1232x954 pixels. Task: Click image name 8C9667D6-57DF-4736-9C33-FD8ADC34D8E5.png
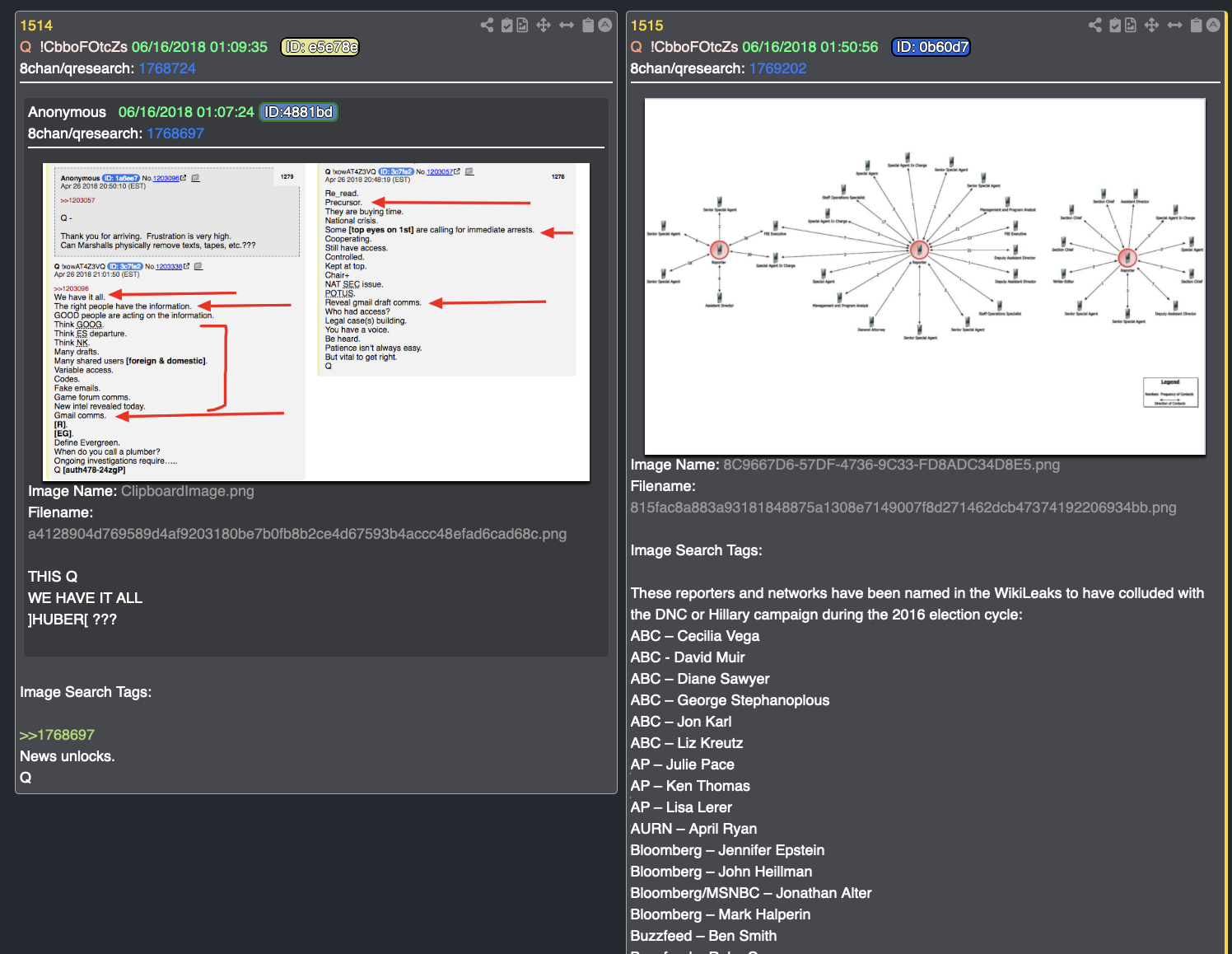click(892, 465)
